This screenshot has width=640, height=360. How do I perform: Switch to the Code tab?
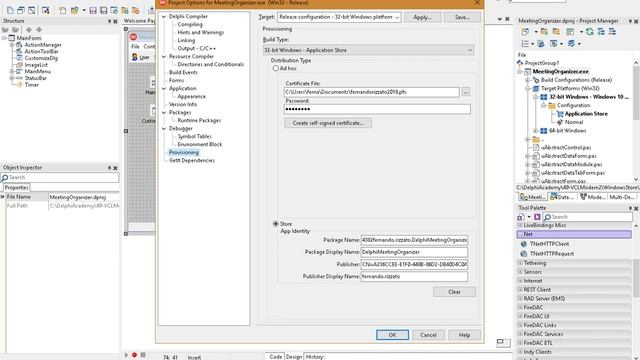[276, 357]
